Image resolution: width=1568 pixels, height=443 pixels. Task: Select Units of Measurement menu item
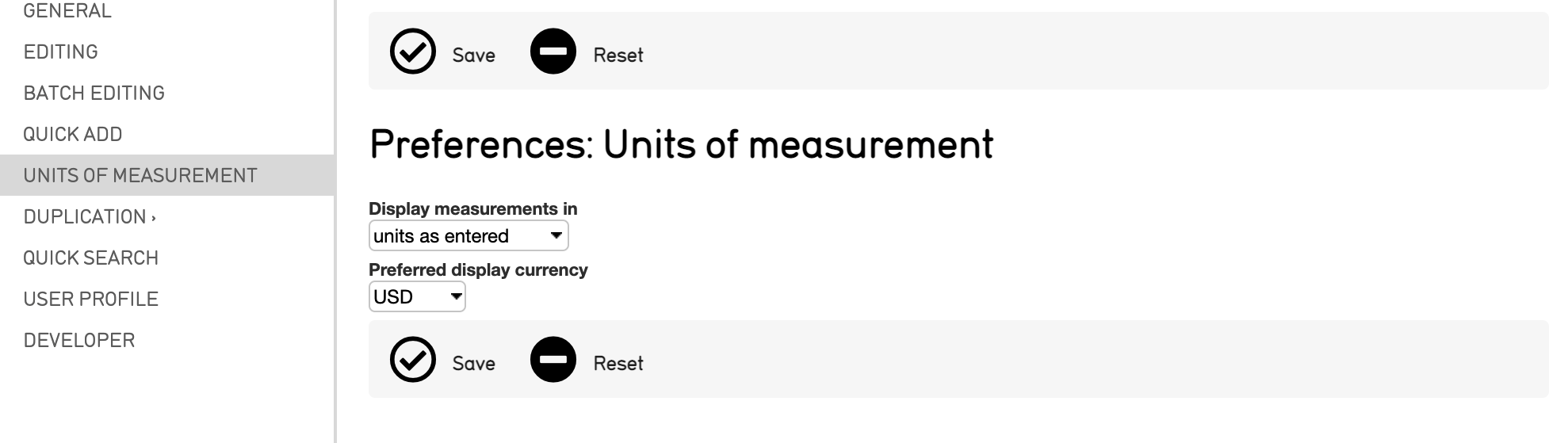point(140,176)
